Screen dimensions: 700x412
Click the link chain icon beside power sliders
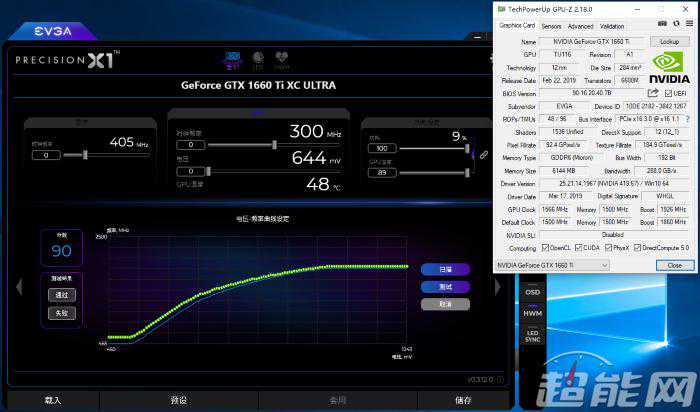tap(483, 154)
